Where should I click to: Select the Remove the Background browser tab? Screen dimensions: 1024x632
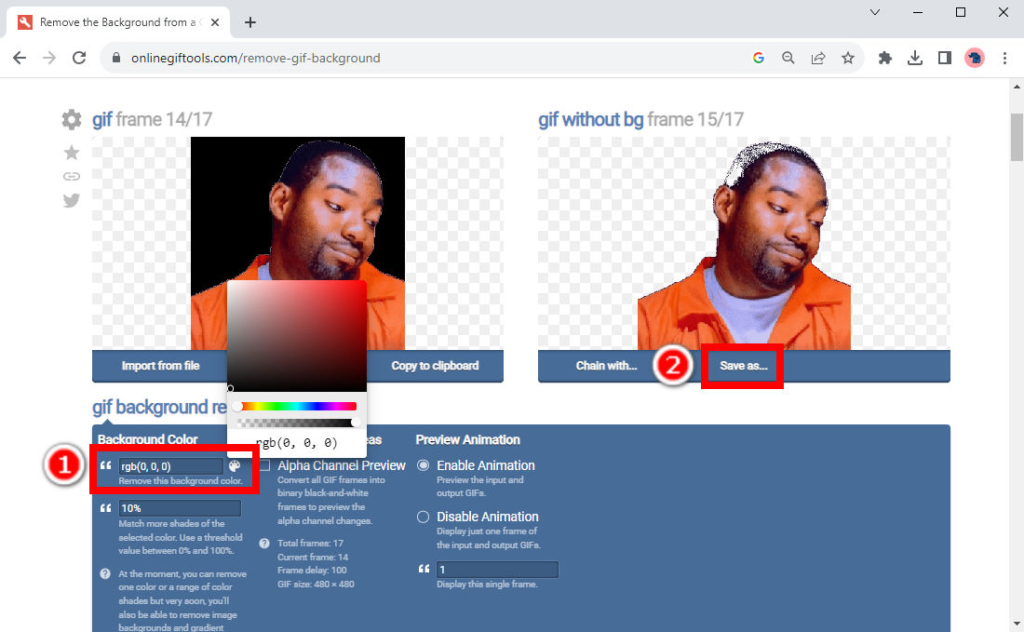(x=110, y=21)
